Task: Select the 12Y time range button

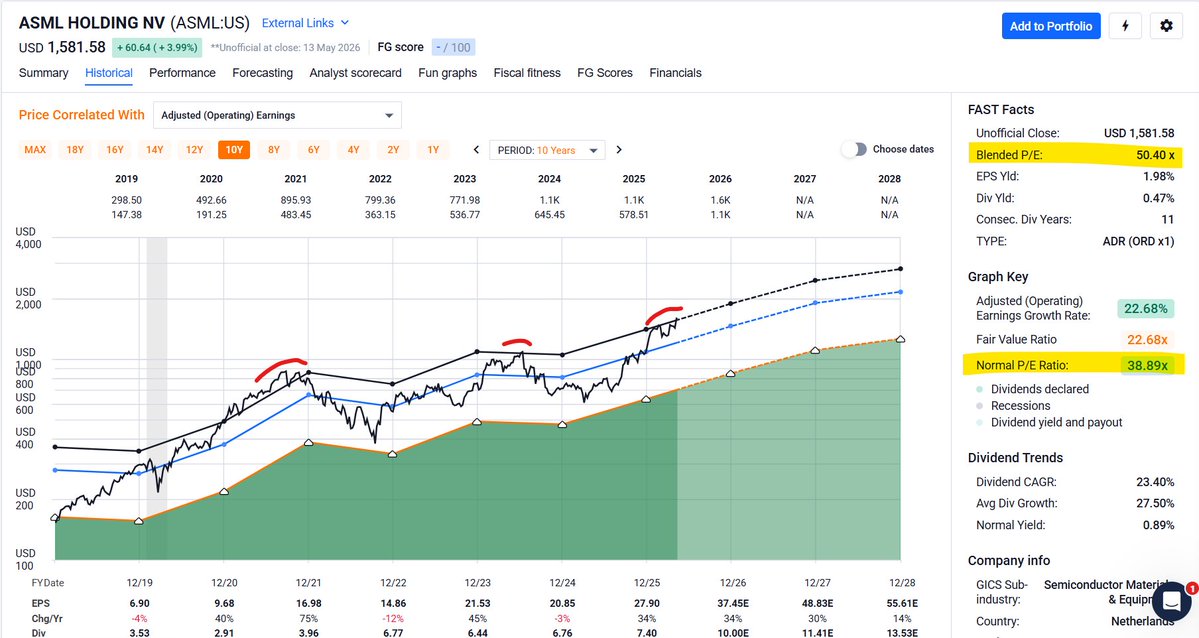Action: point(194,150)
